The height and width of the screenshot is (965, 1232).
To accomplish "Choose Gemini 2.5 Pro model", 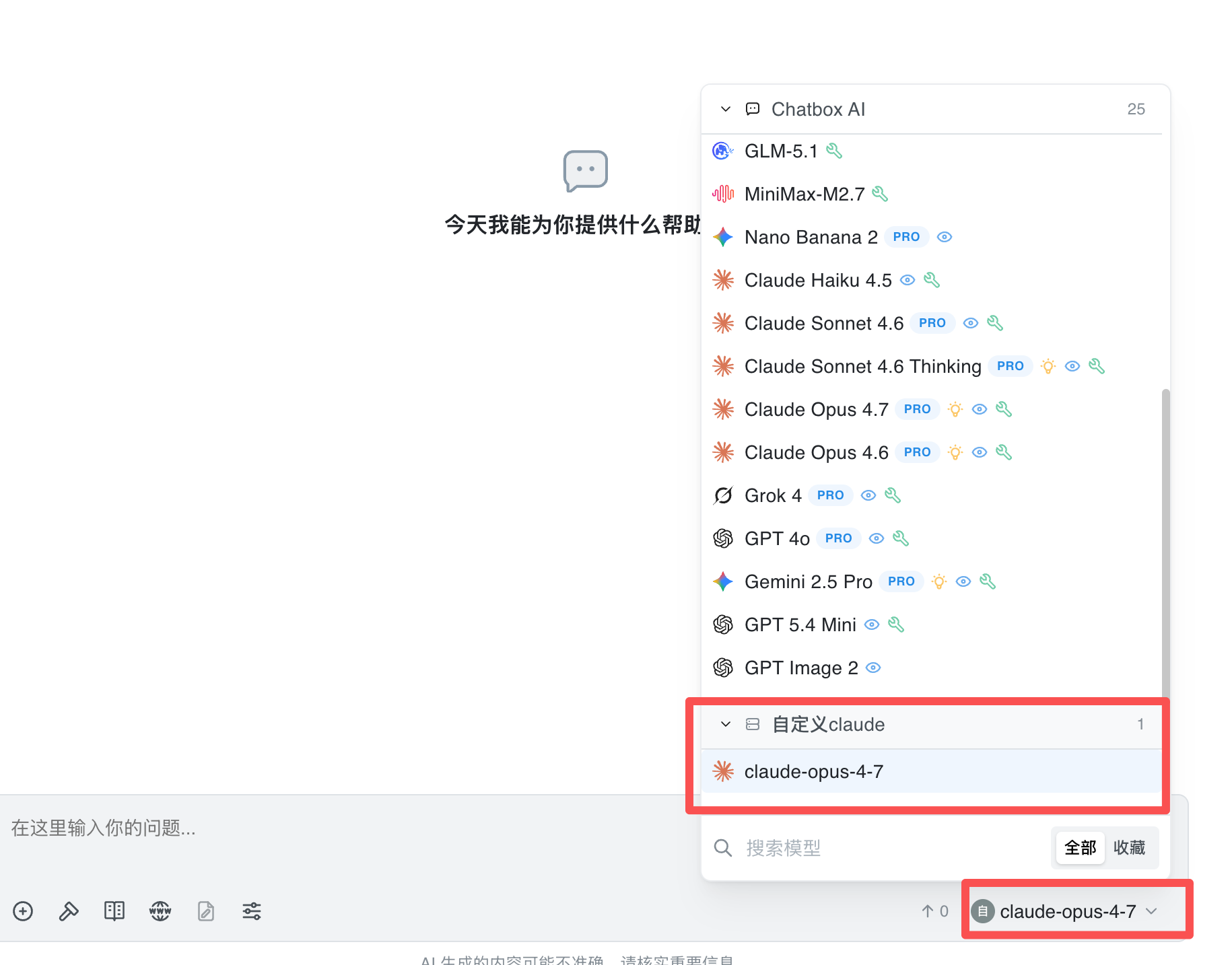I will 932,581.
